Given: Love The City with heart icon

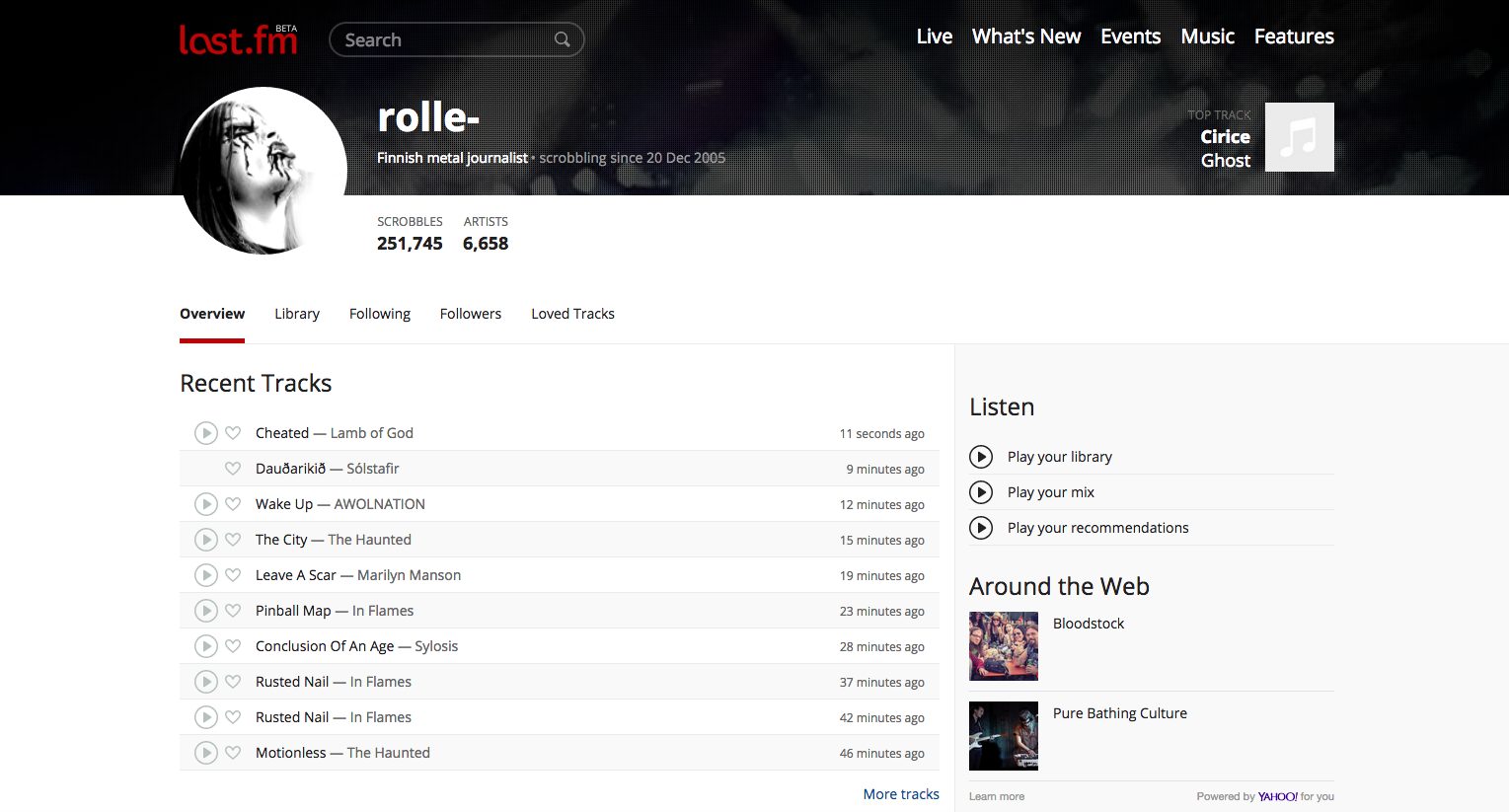Looking at the screenshot, I should [233, 540].
